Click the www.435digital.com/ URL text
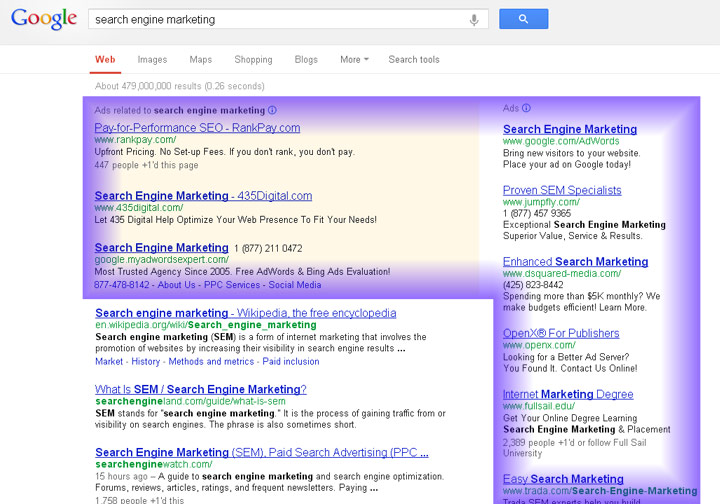 [139, 207]
